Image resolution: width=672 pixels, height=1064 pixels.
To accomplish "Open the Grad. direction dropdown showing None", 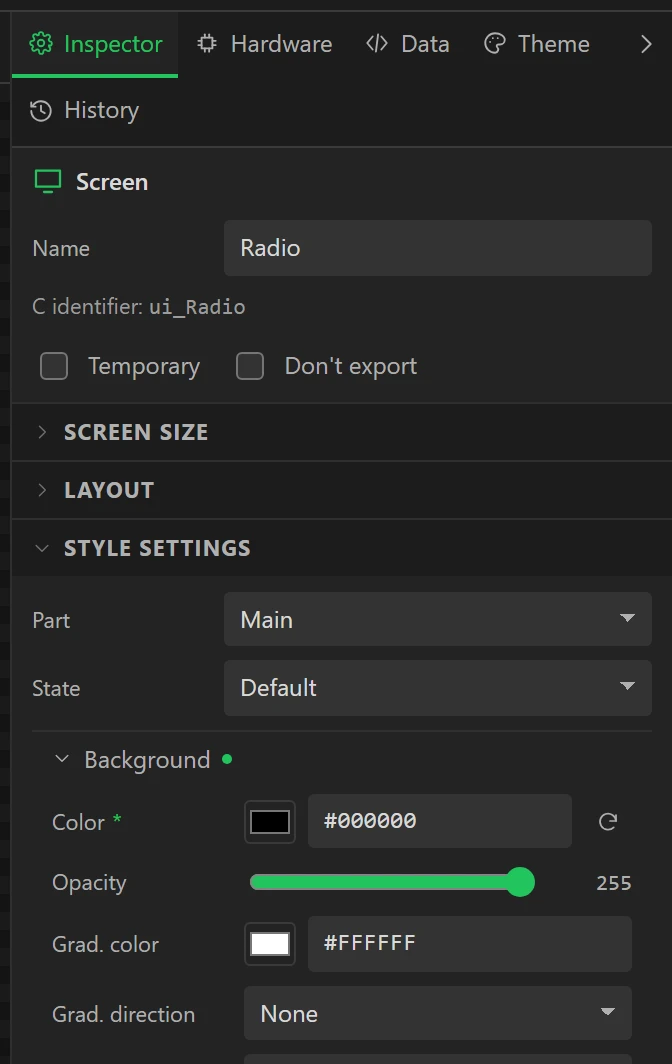I will point(438,1014).
